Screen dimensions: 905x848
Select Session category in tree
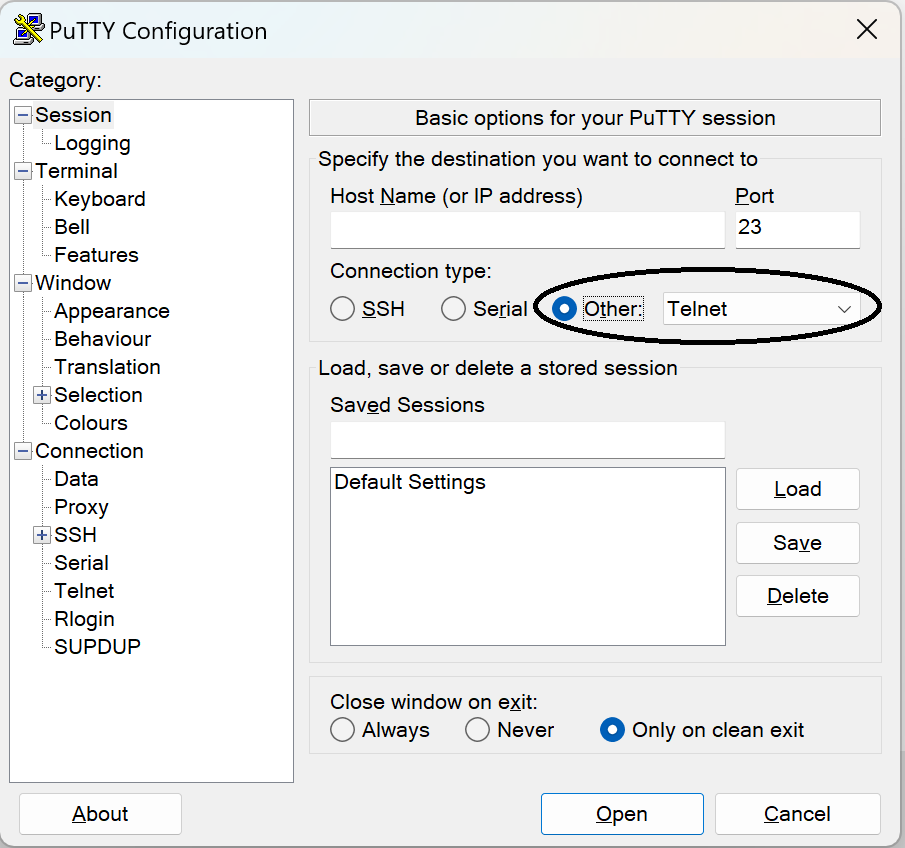tap(73, 115)
